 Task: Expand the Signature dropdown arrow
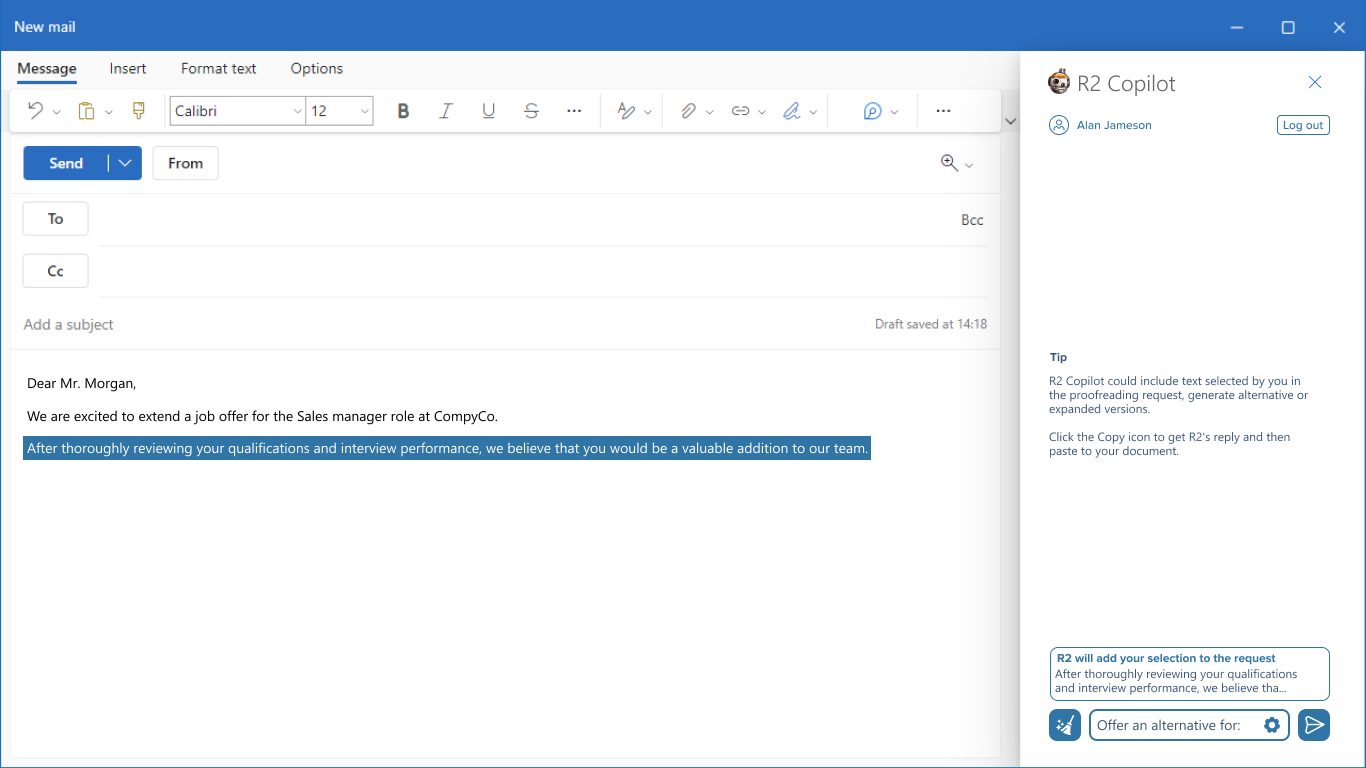[x=814, y=112]
